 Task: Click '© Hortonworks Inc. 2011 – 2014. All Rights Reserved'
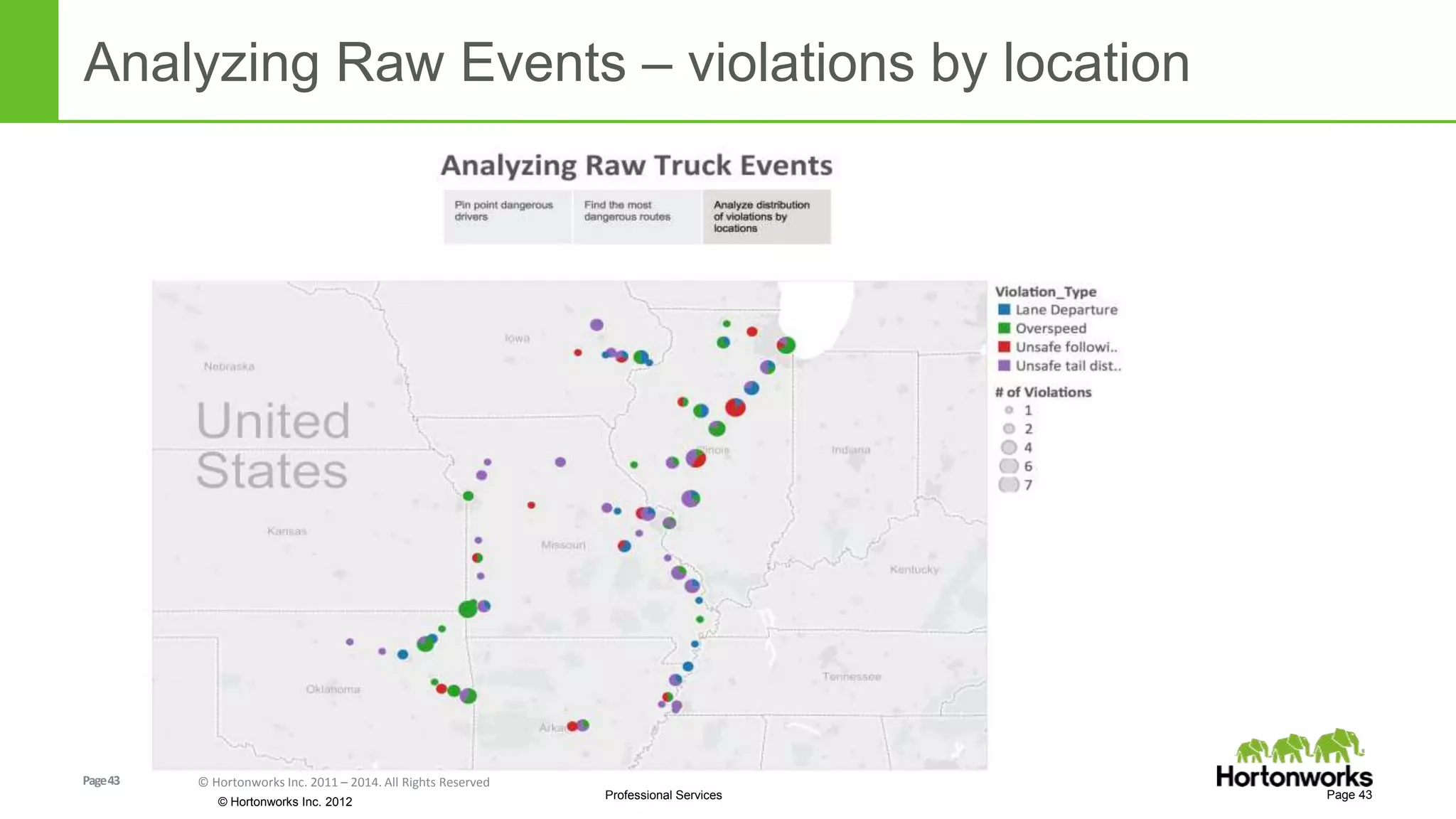(343, 782)
